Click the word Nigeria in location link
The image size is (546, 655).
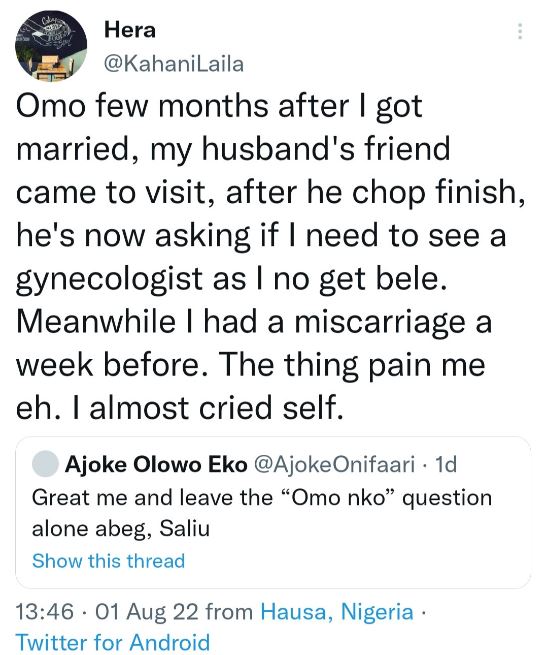[x=377, y=612]
